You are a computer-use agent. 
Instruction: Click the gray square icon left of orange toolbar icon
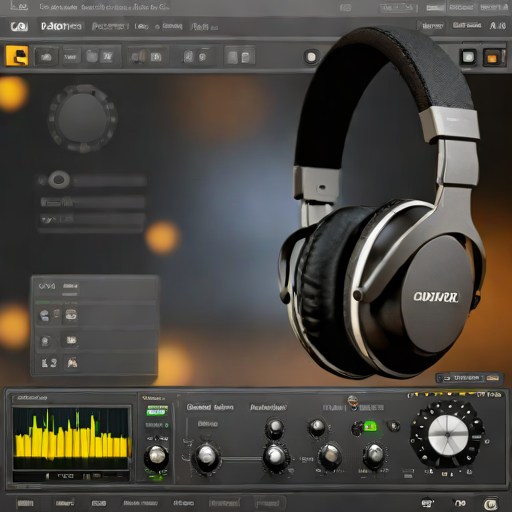[x=468, y=57]
